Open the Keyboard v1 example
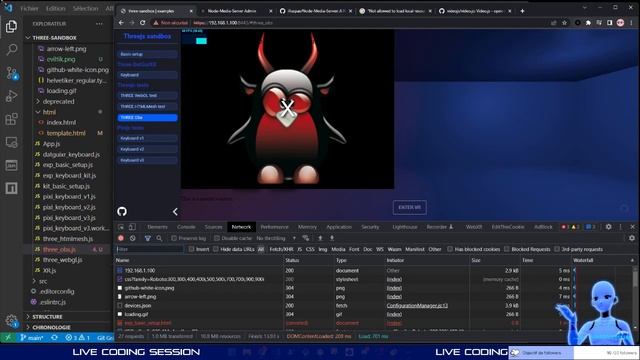Screen dimensions: 640x360 click(x=148, y=138)
